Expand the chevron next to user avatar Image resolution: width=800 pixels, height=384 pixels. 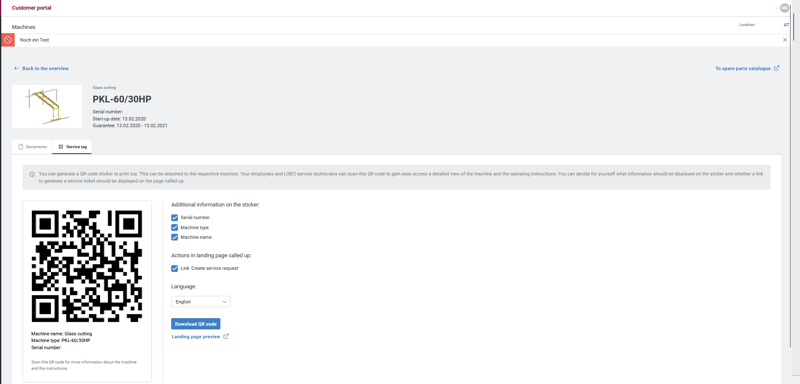click(776, 8)
